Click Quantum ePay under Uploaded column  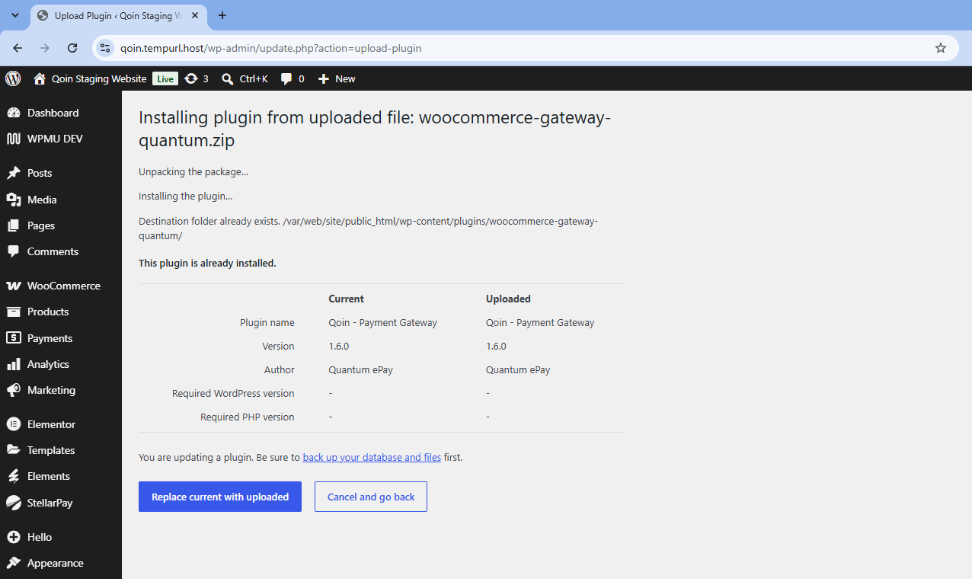pos(518,369)
